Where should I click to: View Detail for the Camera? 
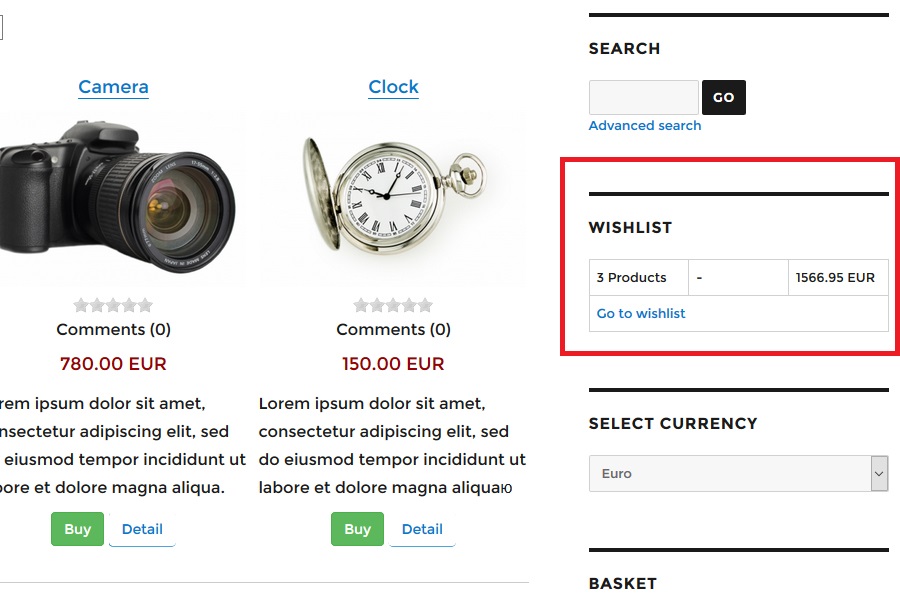[142, 529]
